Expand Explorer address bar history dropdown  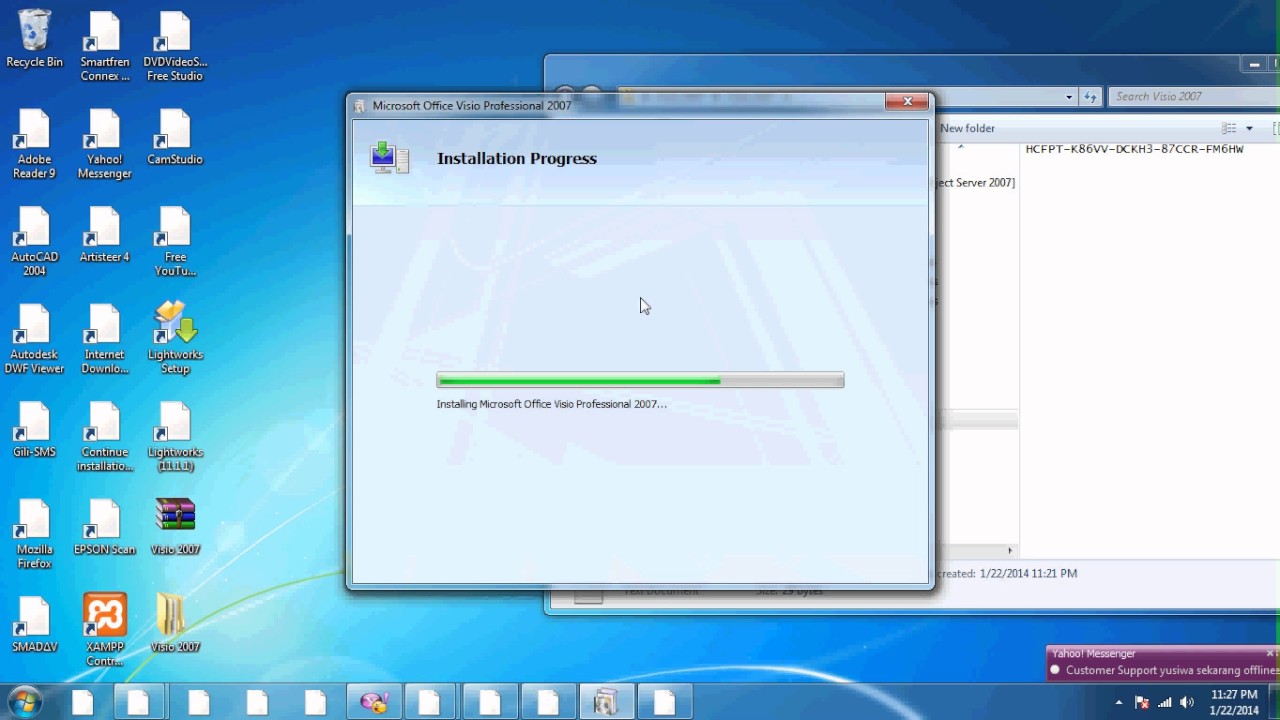[x=1069, y=97]
